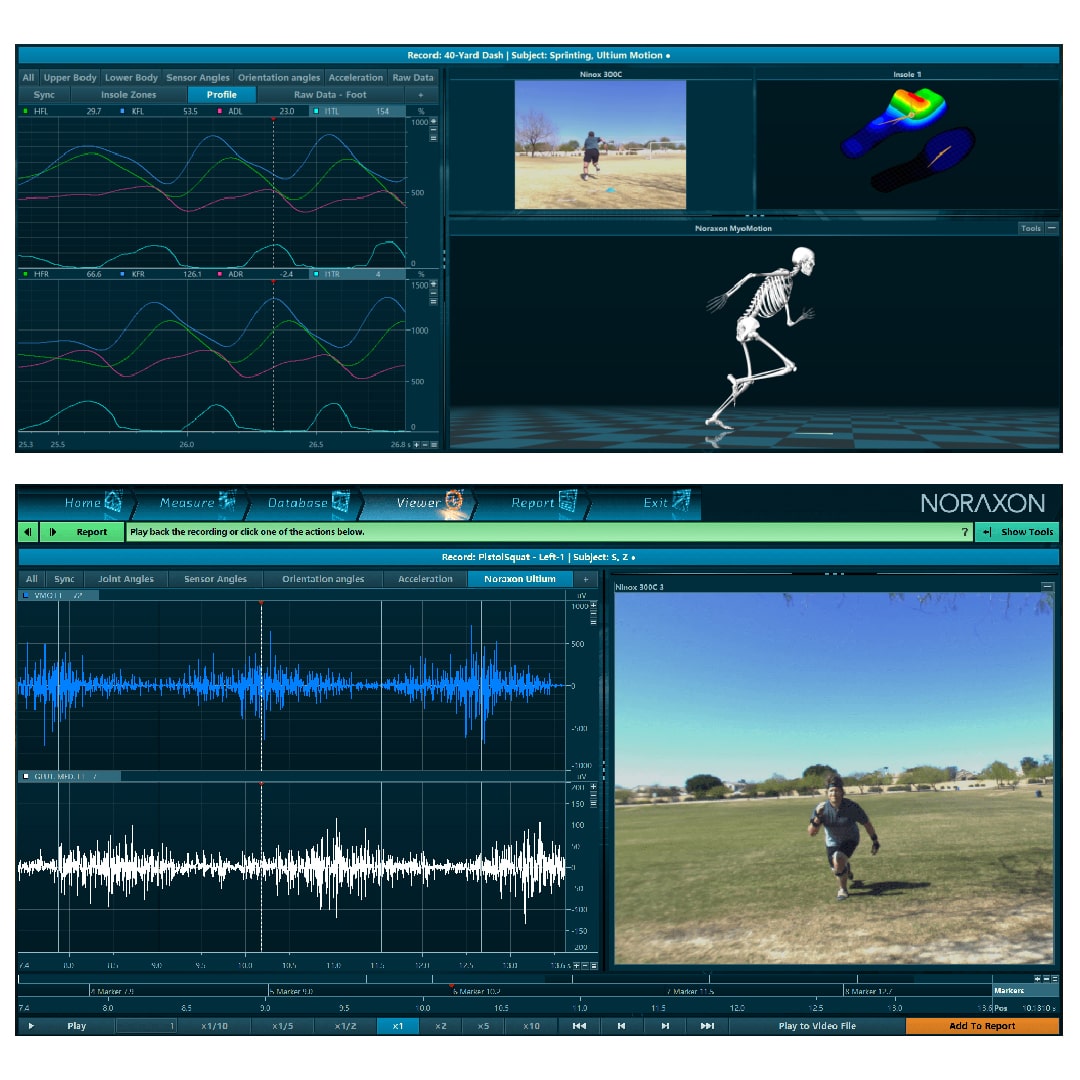Add a new tab next to Noraxon Ultium

tap(586, 579)
